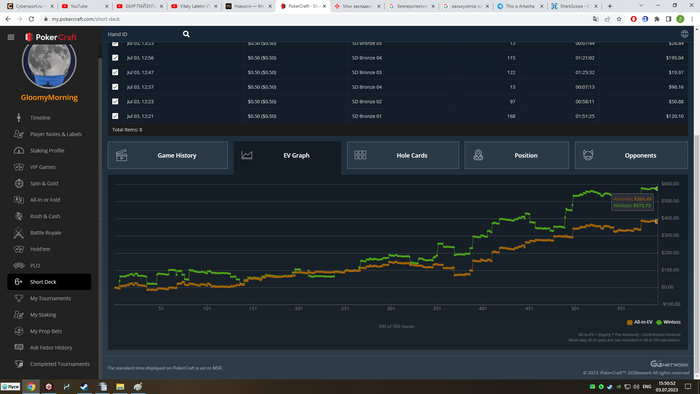Click the GloomyMorning username
700x394 pixels.
(49, 98)
